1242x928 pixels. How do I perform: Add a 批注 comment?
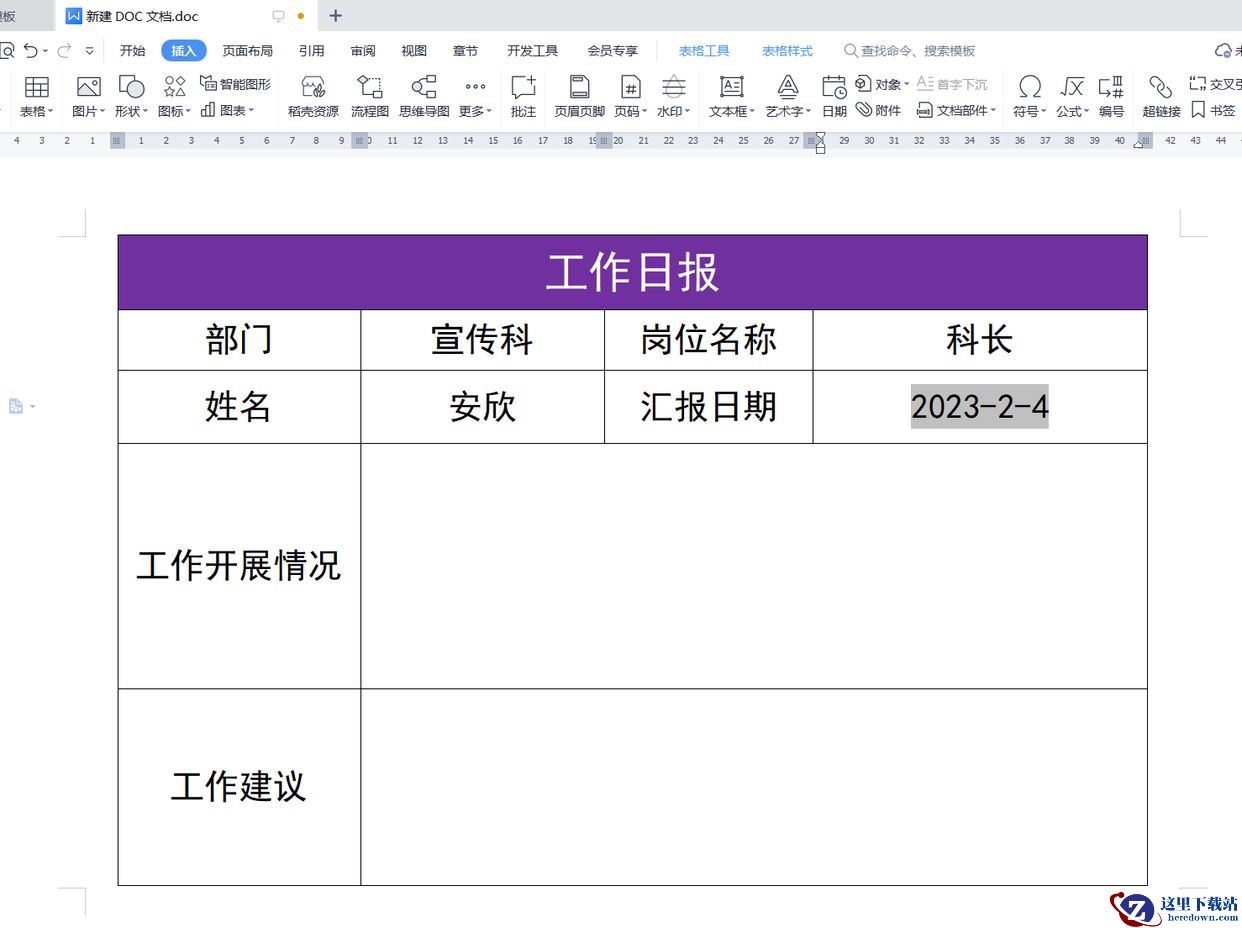pos(523,96)
